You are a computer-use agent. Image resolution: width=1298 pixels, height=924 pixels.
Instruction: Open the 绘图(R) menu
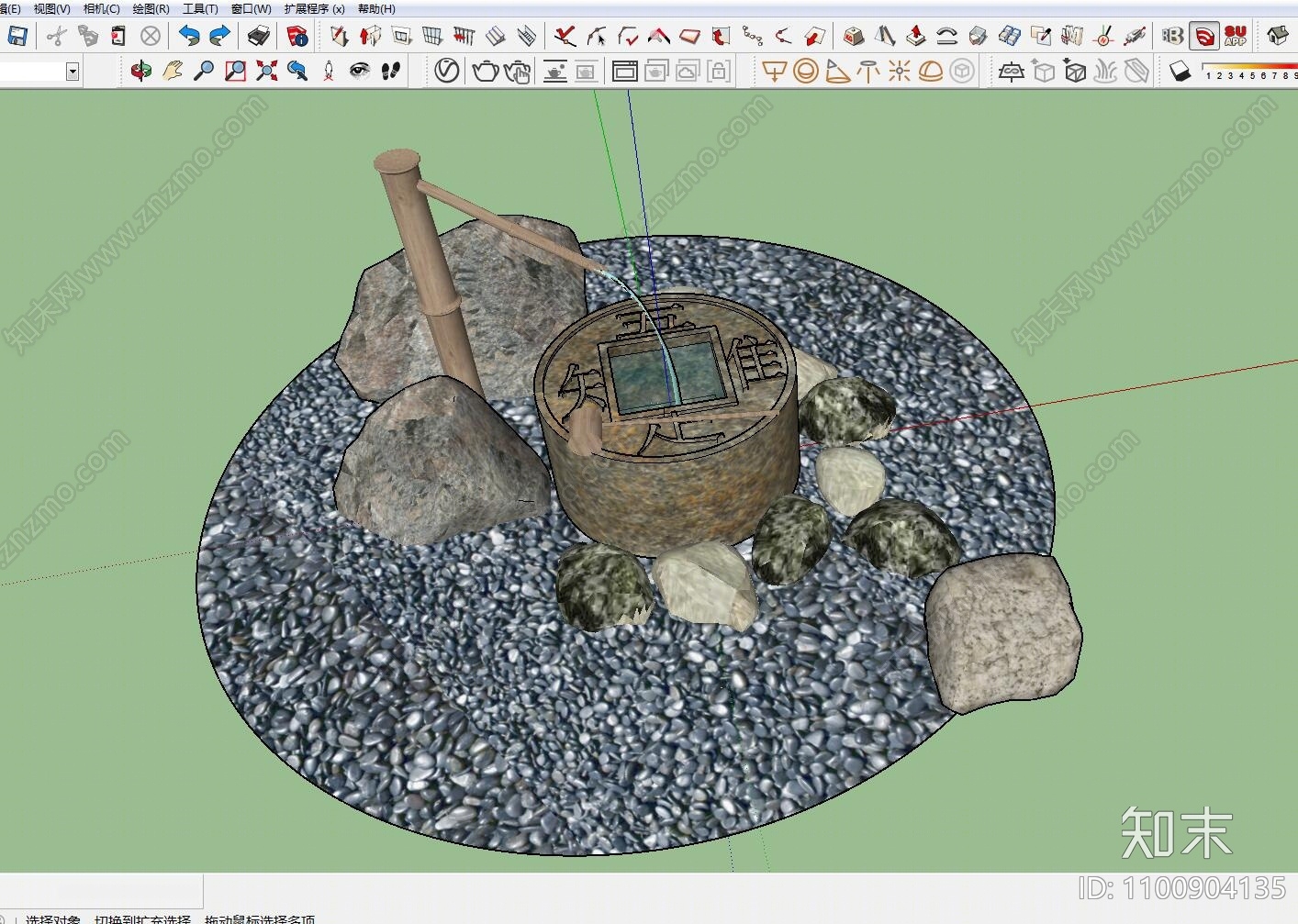point(151,8)
